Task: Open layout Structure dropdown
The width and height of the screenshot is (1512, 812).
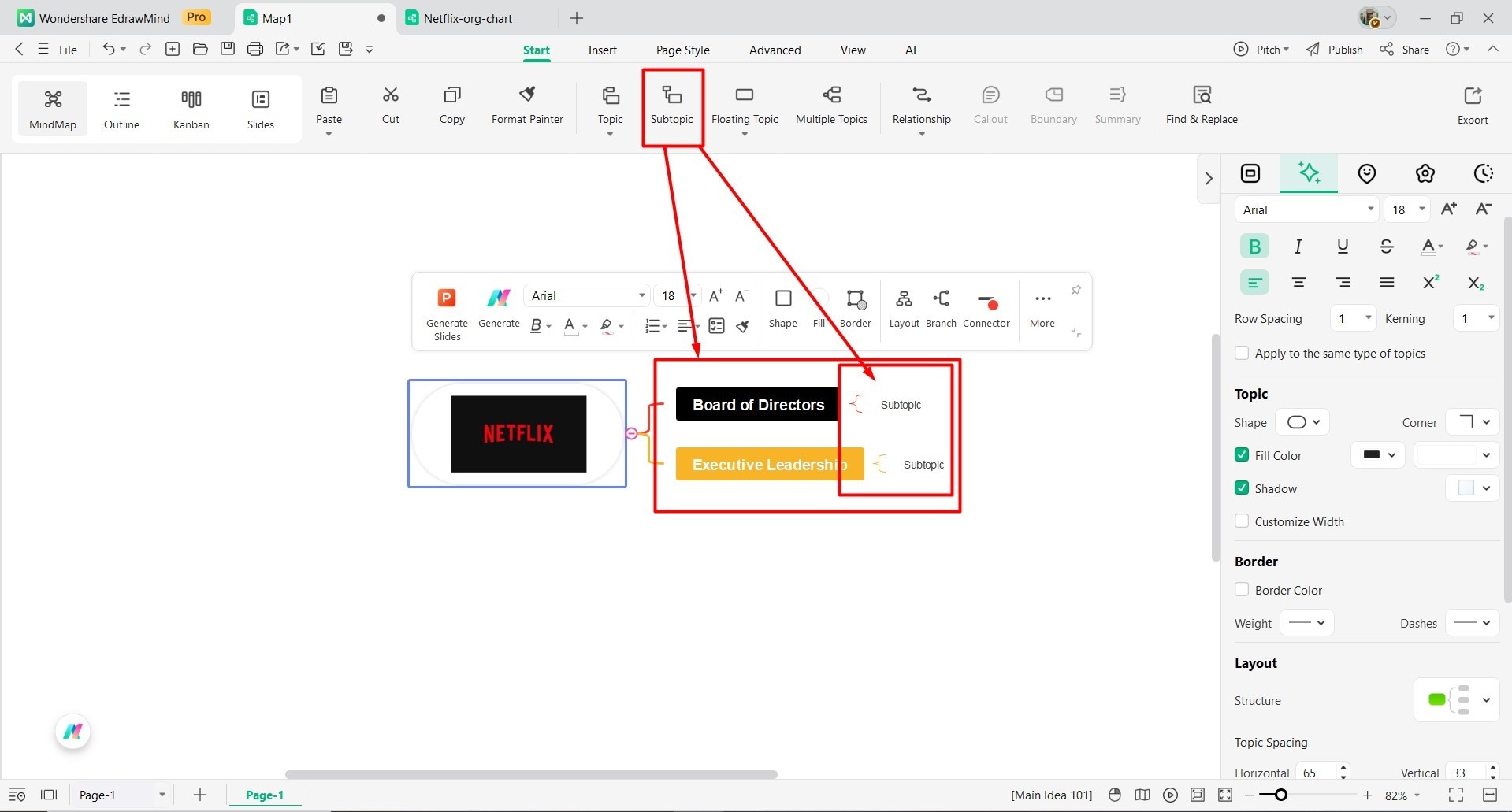Action: point(1456,700)
